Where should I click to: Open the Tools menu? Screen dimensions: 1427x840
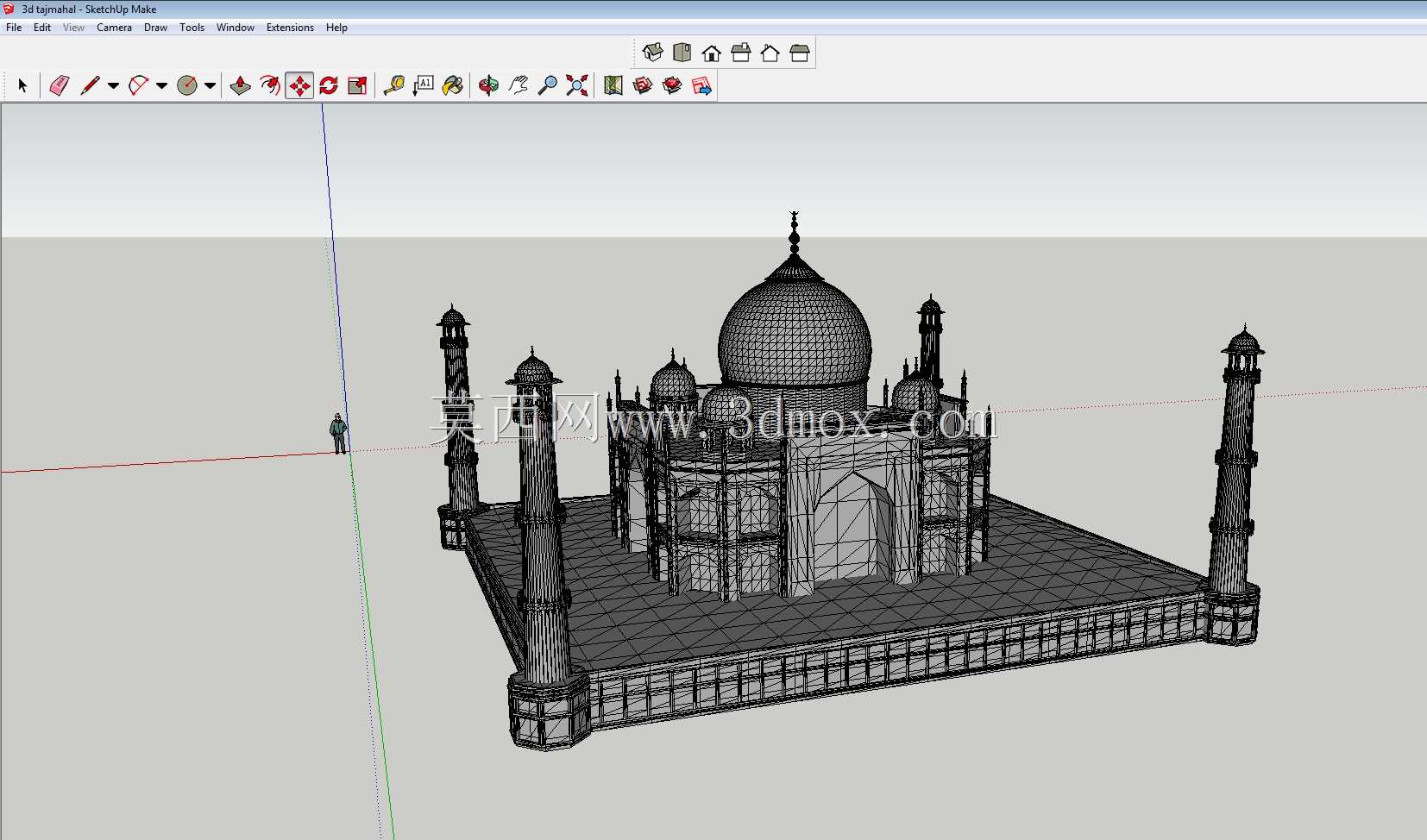click(x=192, y=28)
